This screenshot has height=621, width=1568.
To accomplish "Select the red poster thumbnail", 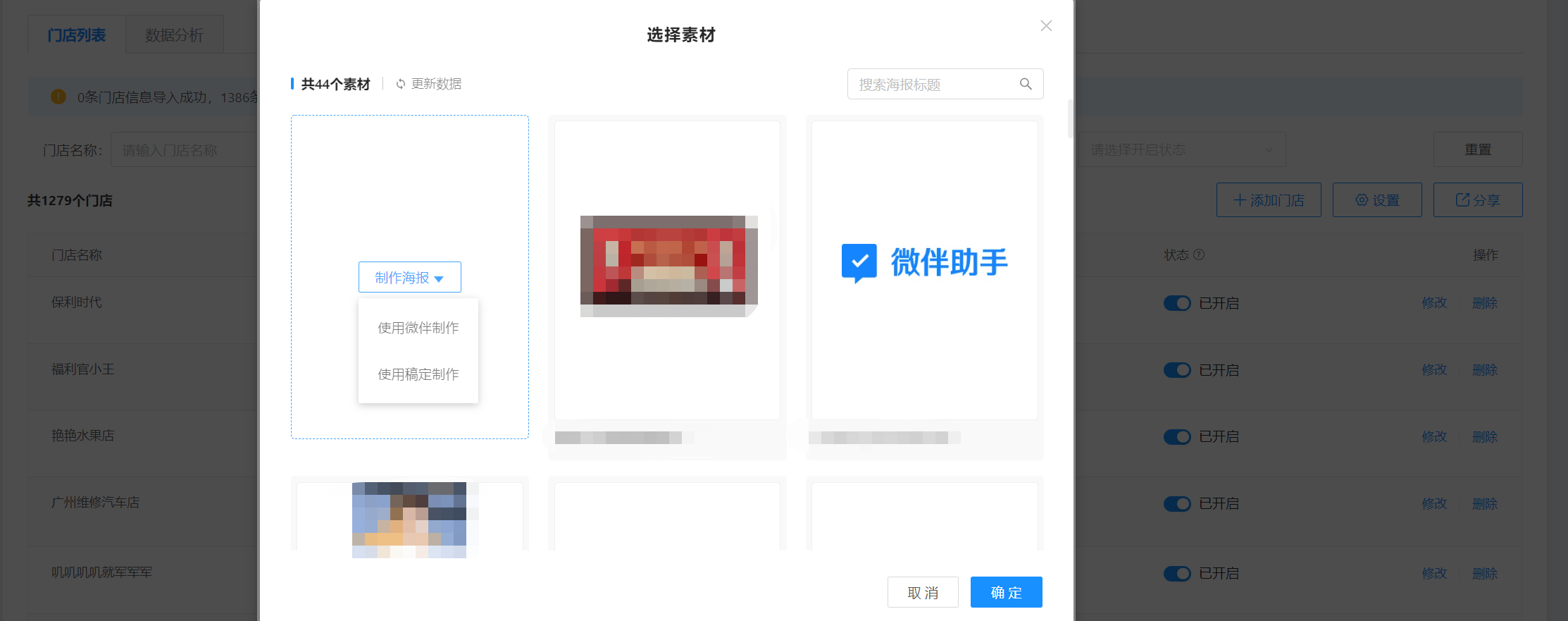I will pyautogui.click(x=667, y=270).
